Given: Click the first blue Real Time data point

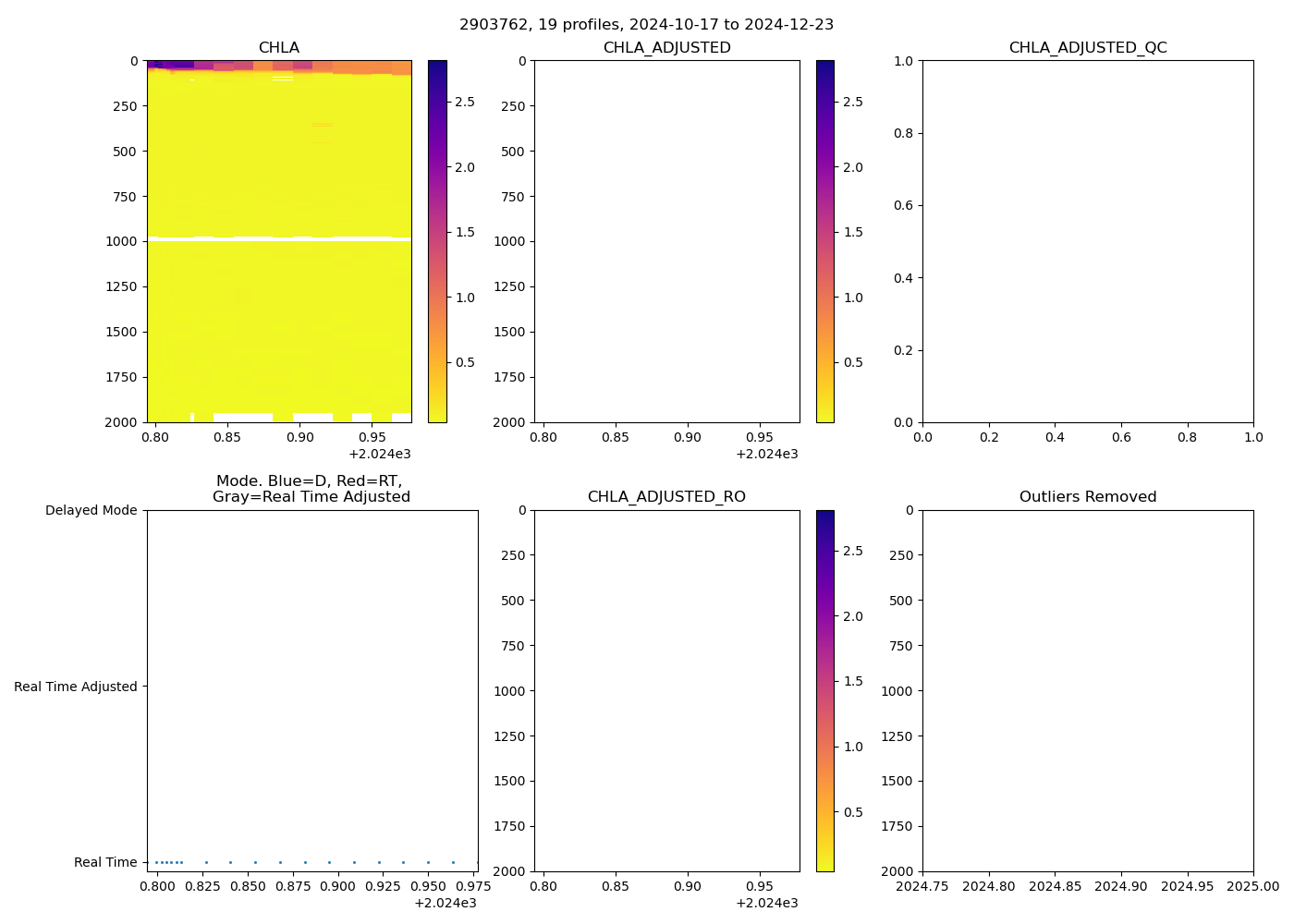Looking at the screenshot, I should point(156,862).
